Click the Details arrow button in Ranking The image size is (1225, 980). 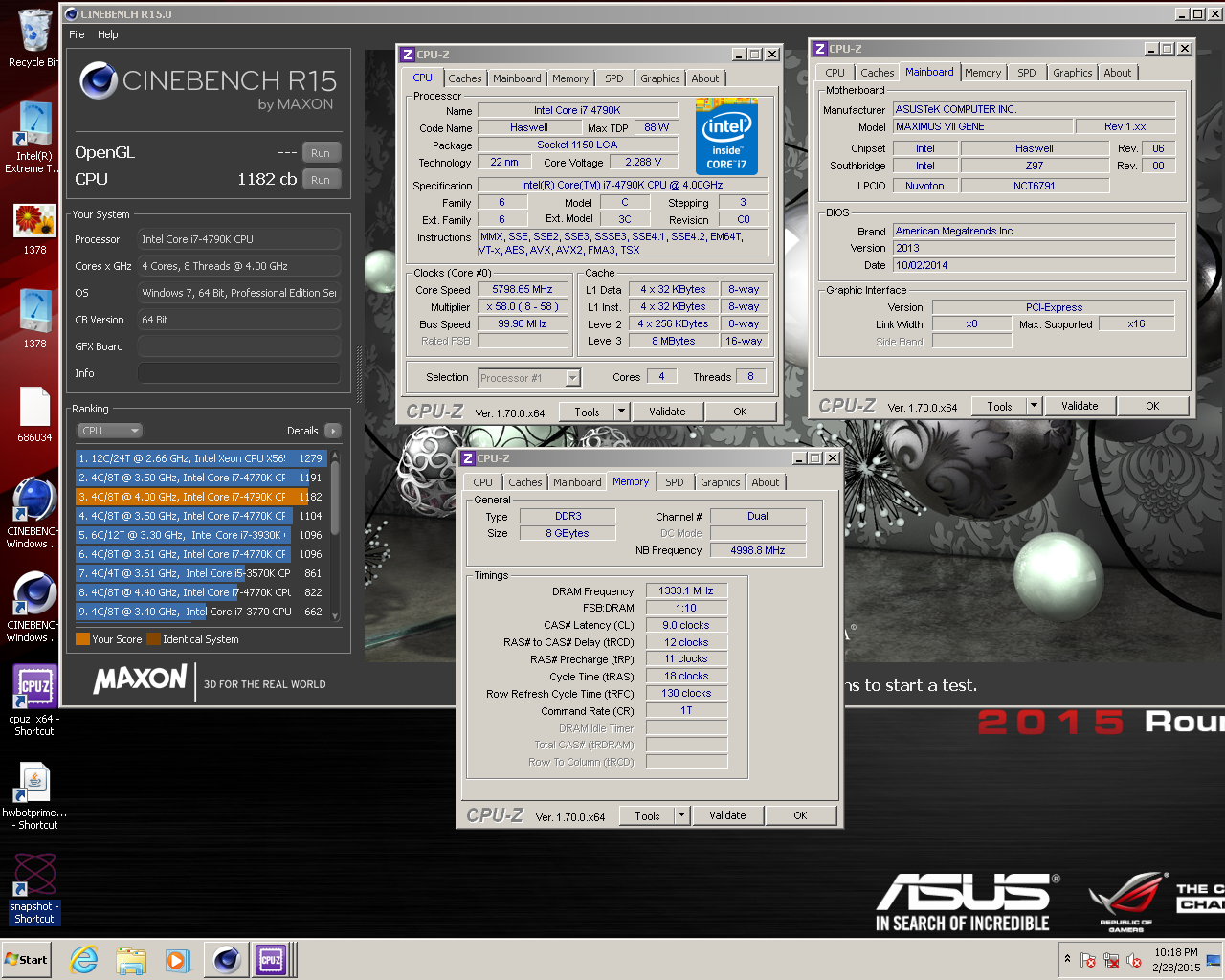pyautogui.click(x=333, y=431)
